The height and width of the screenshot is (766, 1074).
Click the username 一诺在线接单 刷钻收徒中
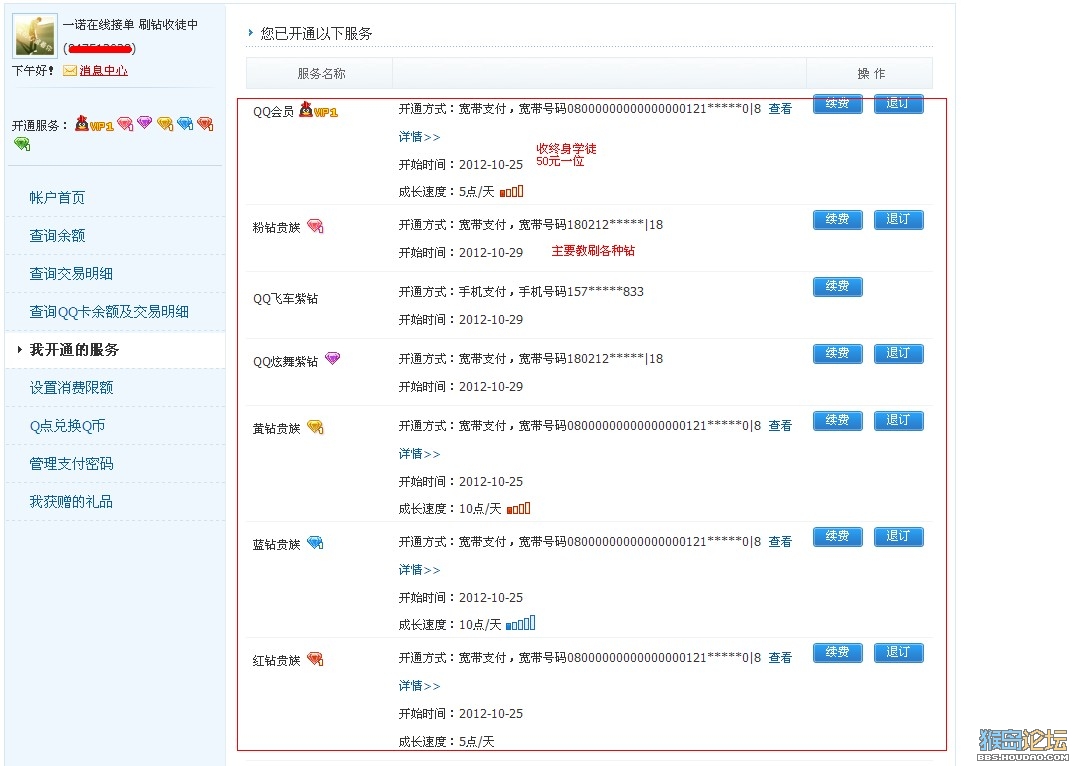click(x=130, y=25)
